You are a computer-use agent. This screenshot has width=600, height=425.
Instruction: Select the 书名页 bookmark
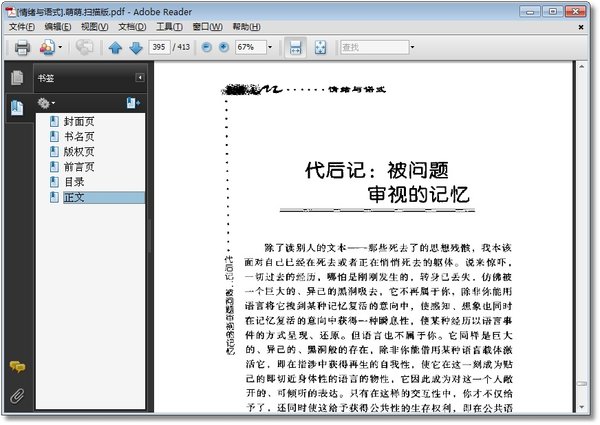79,137
